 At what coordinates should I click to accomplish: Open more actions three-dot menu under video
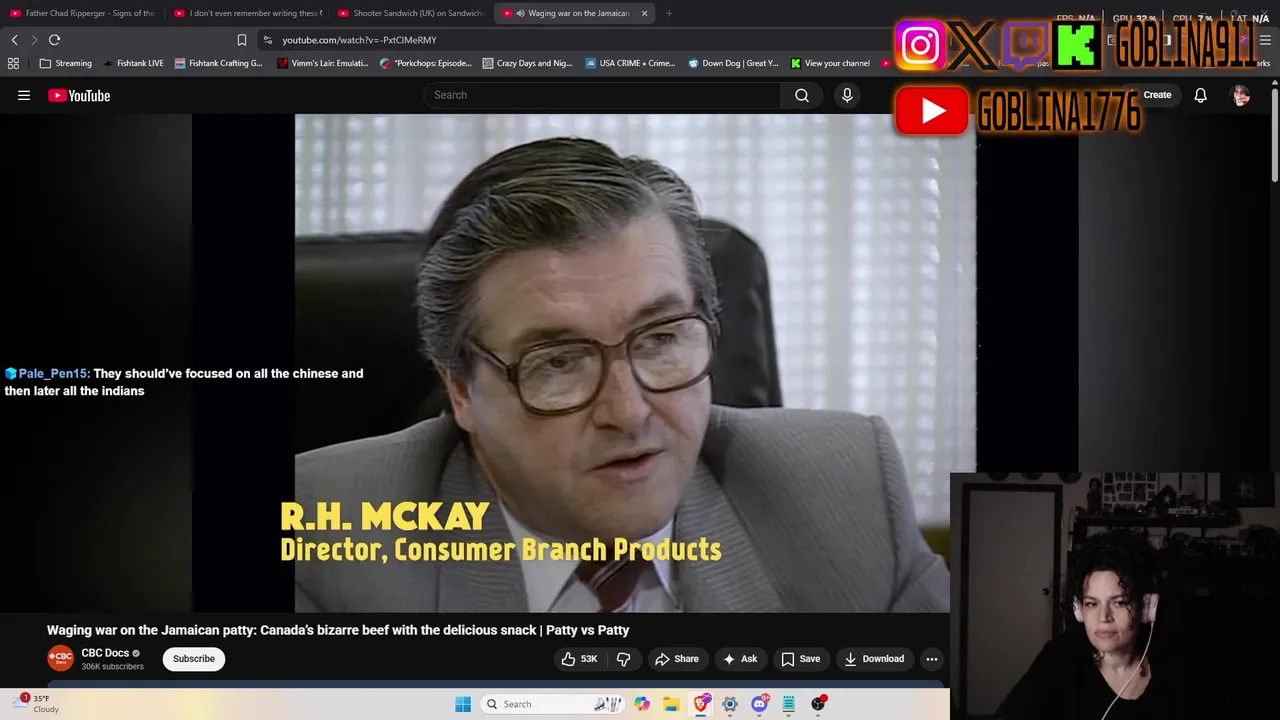932,659
